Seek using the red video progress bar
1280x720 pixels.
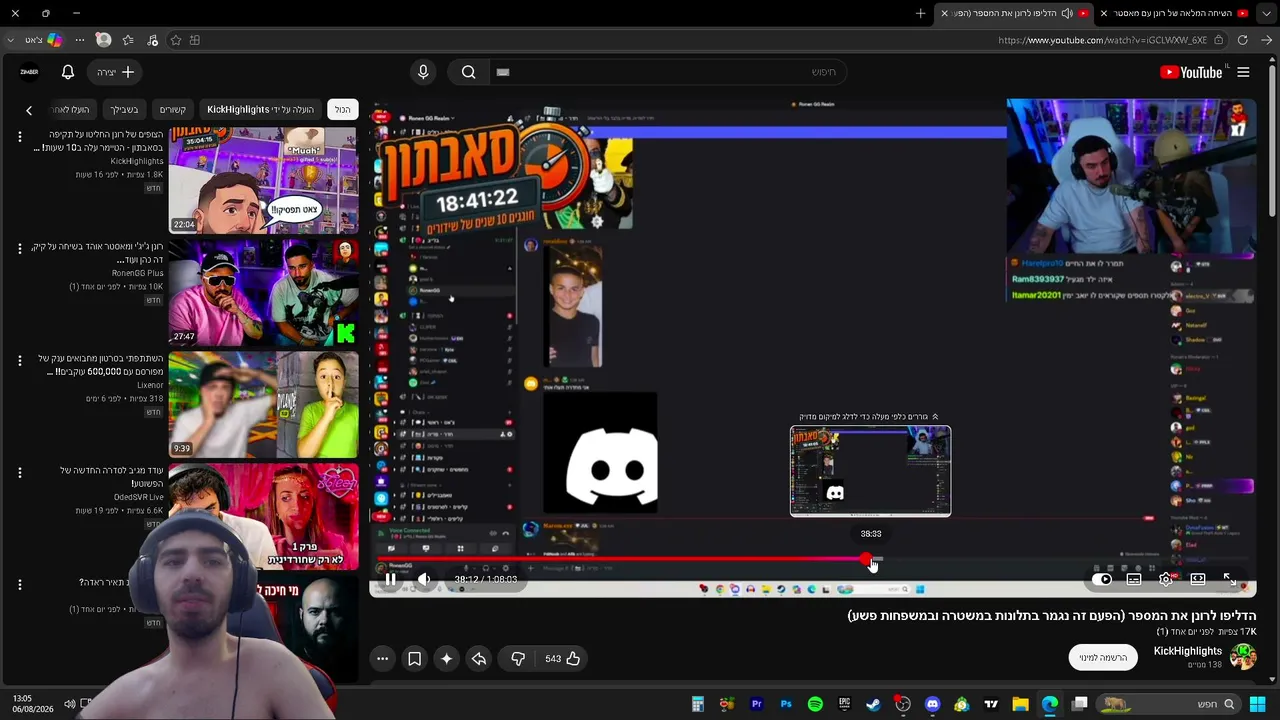pyautogui.click(x=813, y=559)
